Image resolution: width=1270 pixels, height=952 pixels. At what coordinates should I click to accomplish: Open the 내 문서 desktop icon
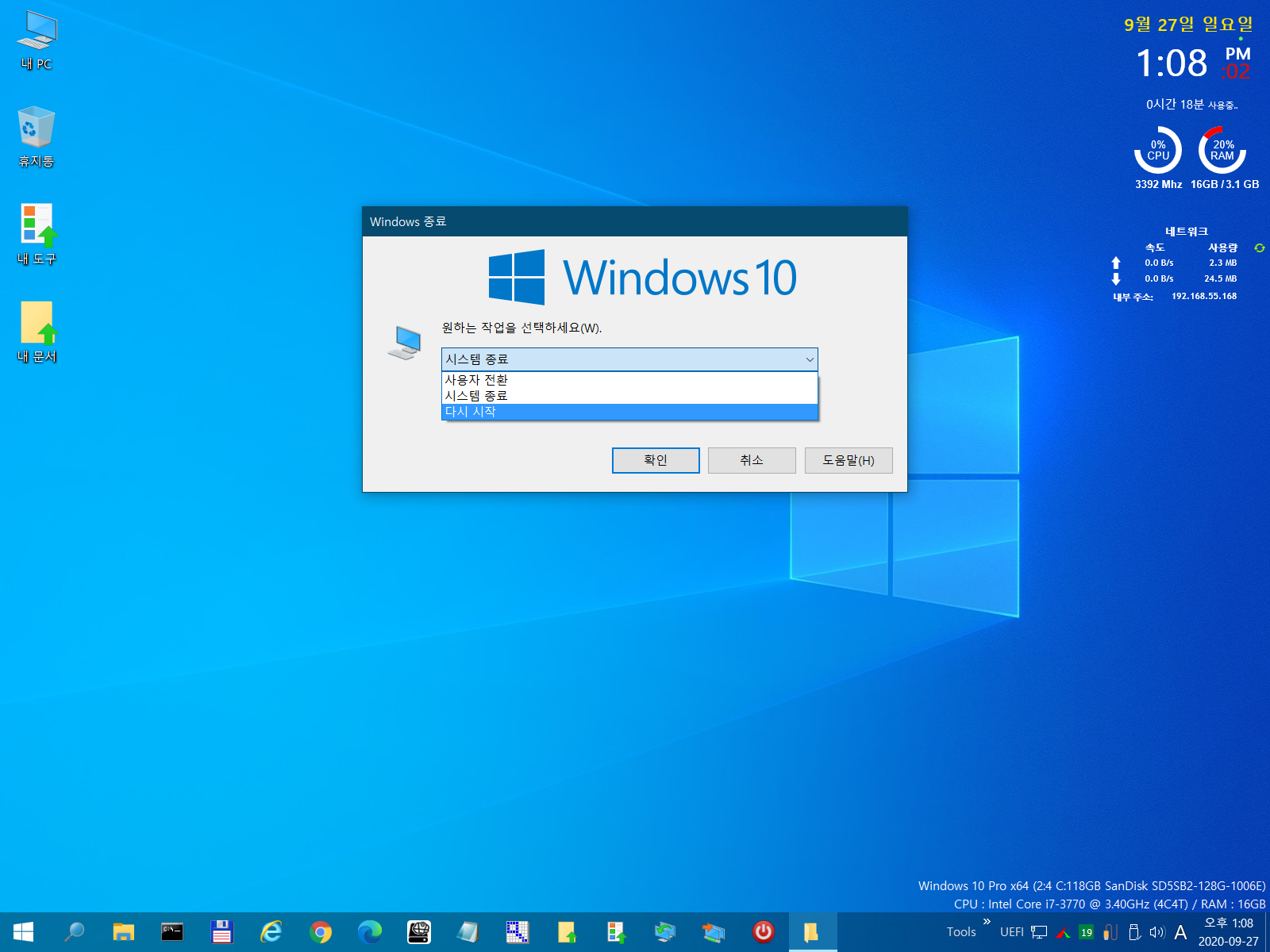coord(37,332)
